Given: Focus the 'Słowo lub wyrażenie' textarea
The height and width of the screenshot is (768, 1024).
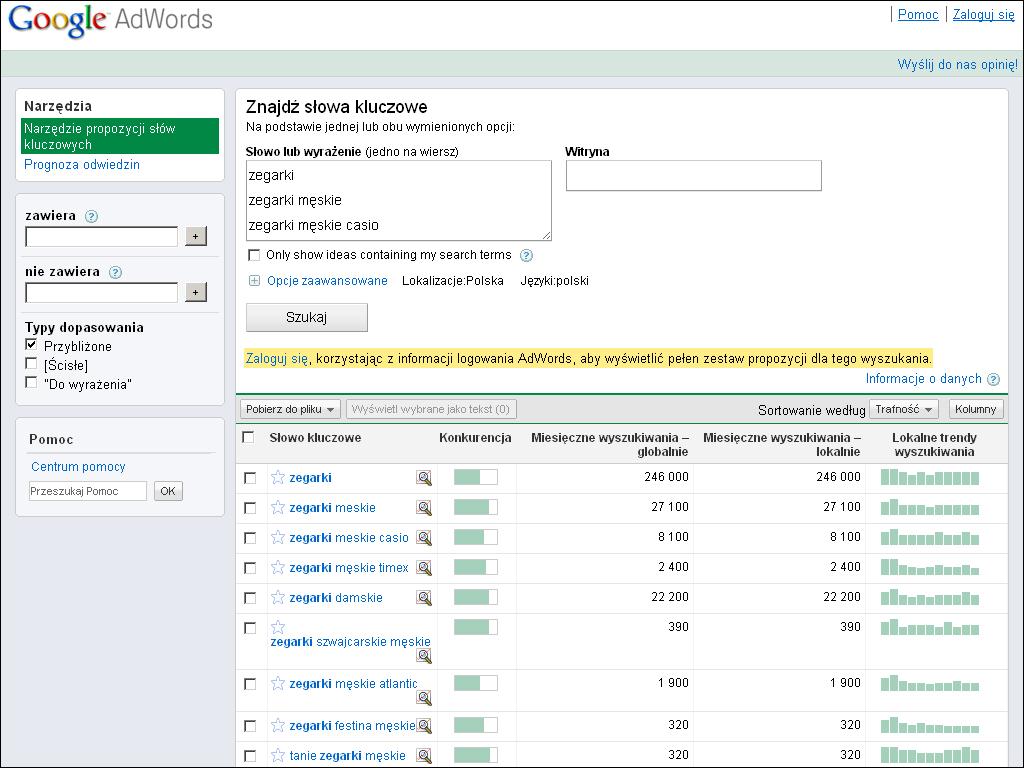Looking at the screenshot, I should click(398, 200).
